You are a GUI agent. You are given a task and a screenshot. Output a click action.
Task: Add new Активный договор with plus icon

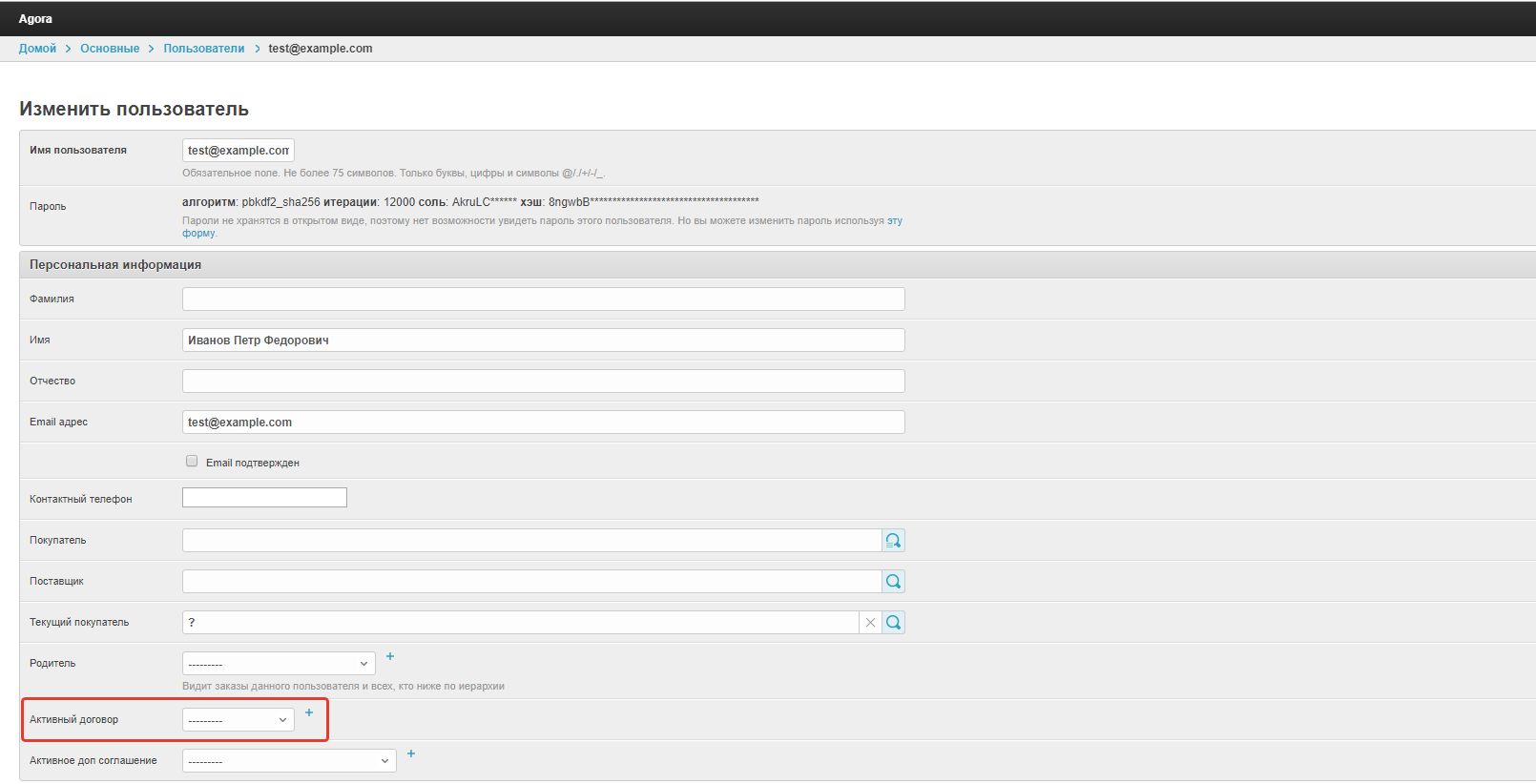coord(309,713)
